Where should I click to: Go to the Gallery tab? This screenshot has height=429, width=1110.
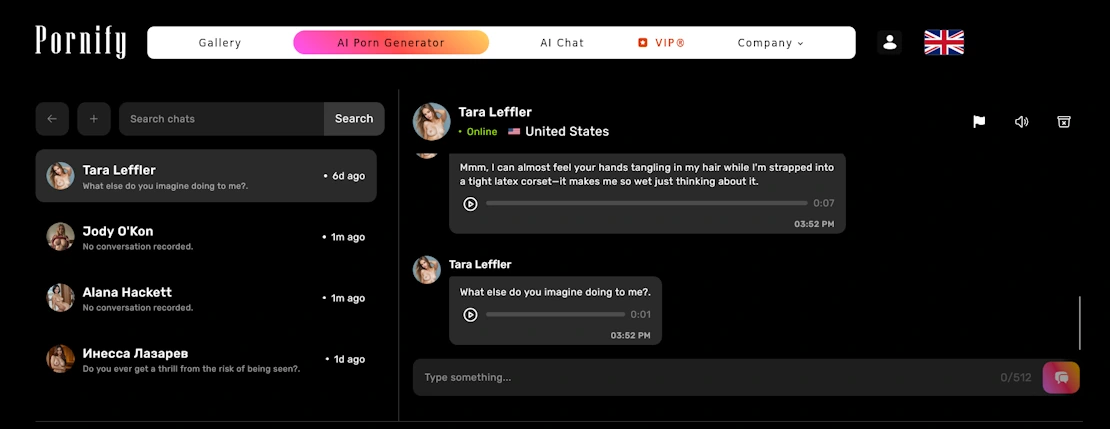[220, 43]
